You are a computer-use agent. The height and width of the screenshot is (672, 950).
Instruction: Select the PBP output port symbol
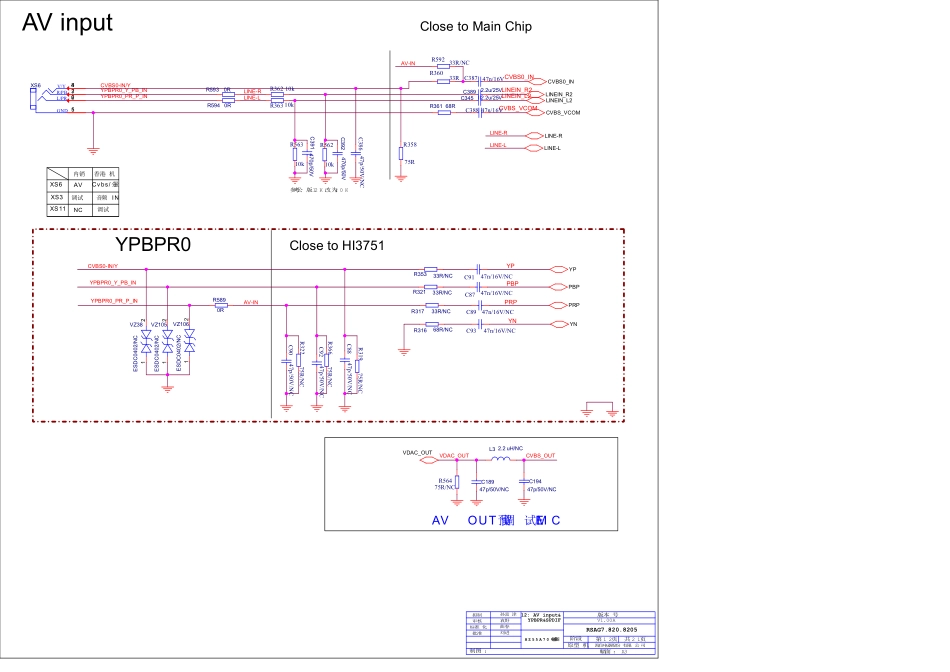[559, 287]
